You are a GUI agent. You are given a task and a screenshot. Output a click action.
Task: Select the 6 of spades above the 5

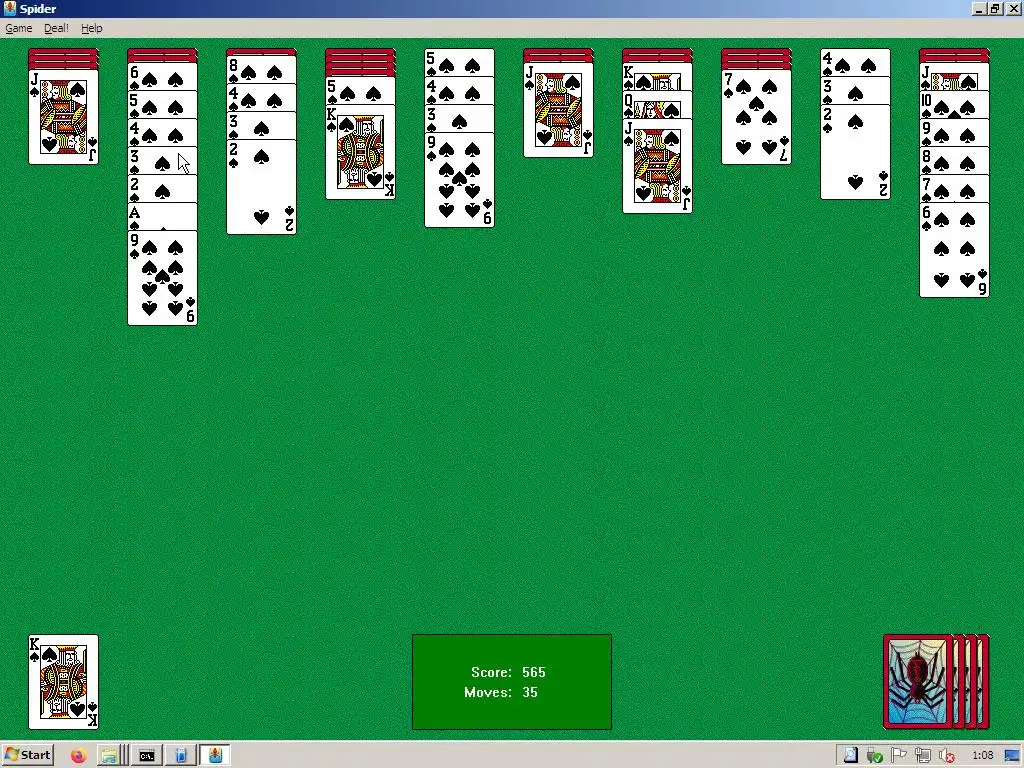click(162, 76)
